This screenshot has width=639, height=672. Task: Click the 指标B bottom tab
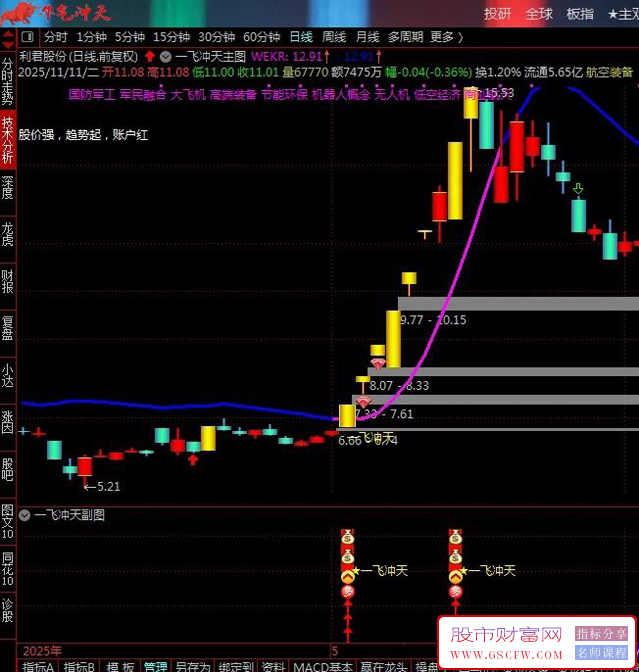(79, 666)
